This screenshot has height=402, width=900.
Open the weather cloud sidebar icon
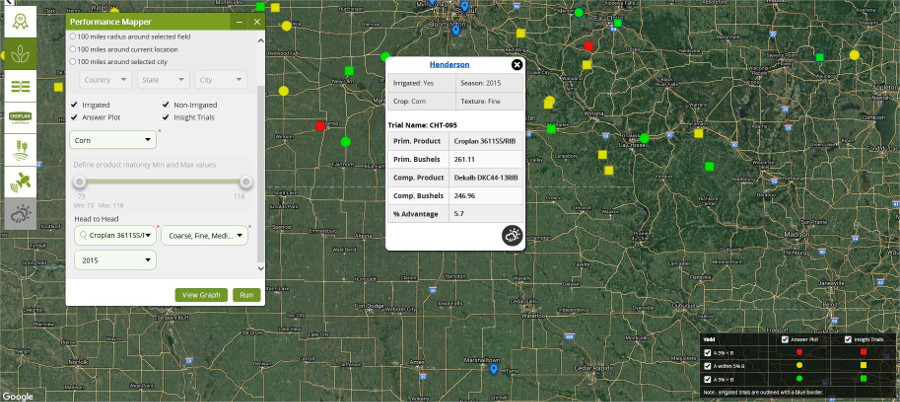20,214
